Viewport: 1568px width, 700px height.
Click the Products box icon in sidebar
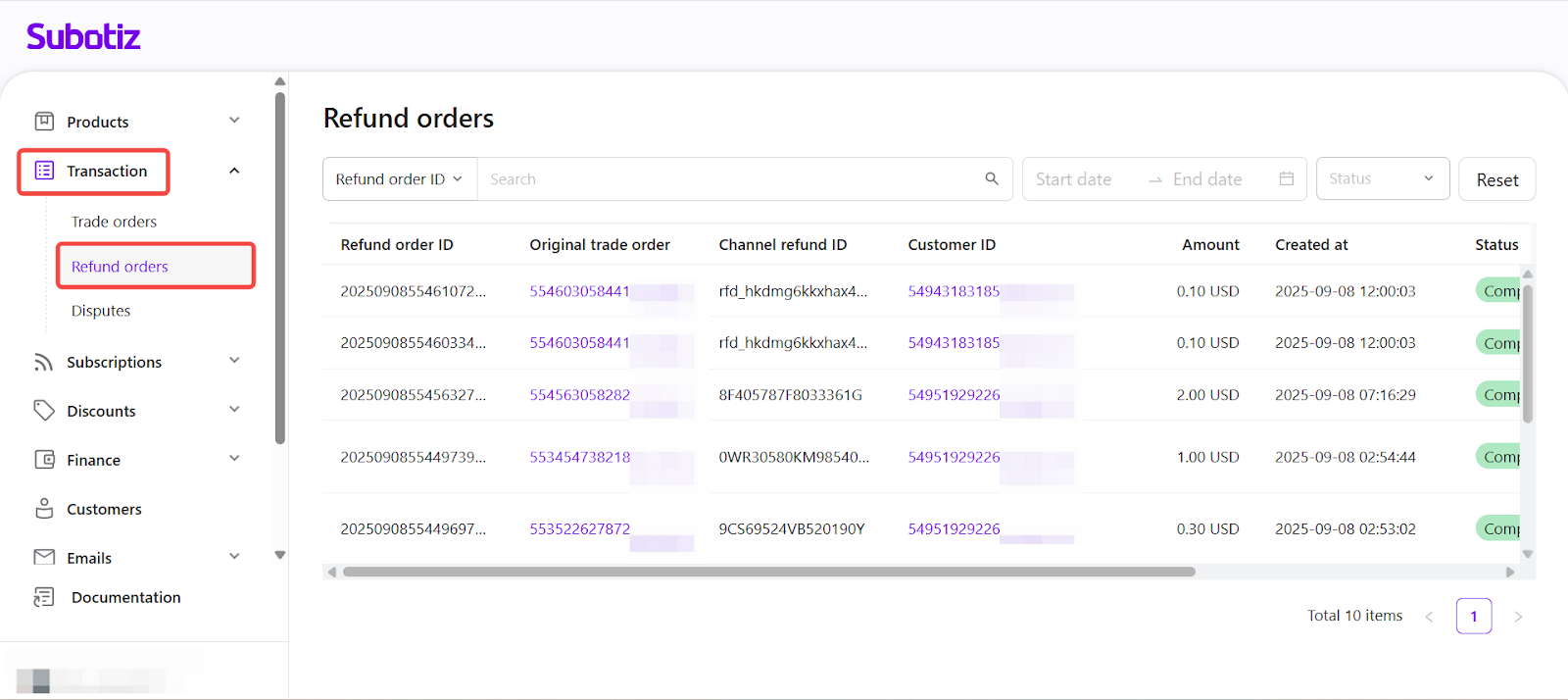point(44,122)
